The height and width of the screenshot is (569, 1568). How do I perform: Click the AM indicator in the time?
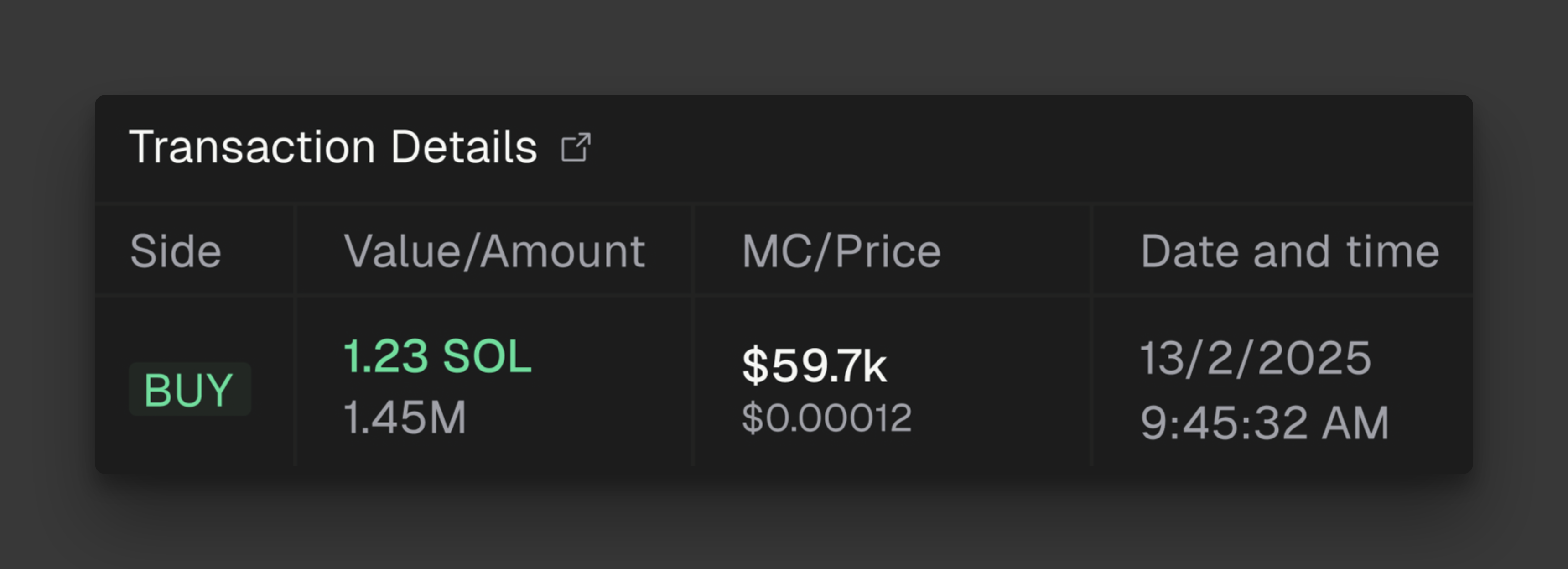click(1355, 423)
